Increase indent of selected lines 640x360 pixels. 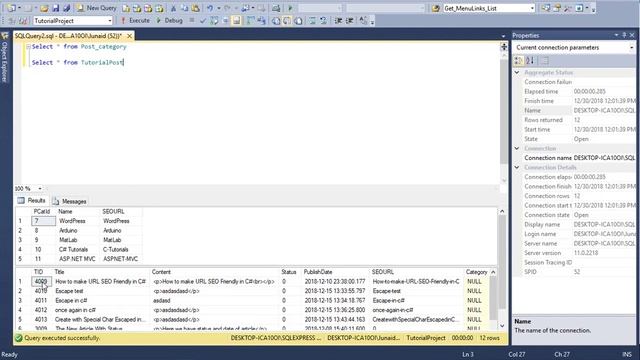coord(350,20)
